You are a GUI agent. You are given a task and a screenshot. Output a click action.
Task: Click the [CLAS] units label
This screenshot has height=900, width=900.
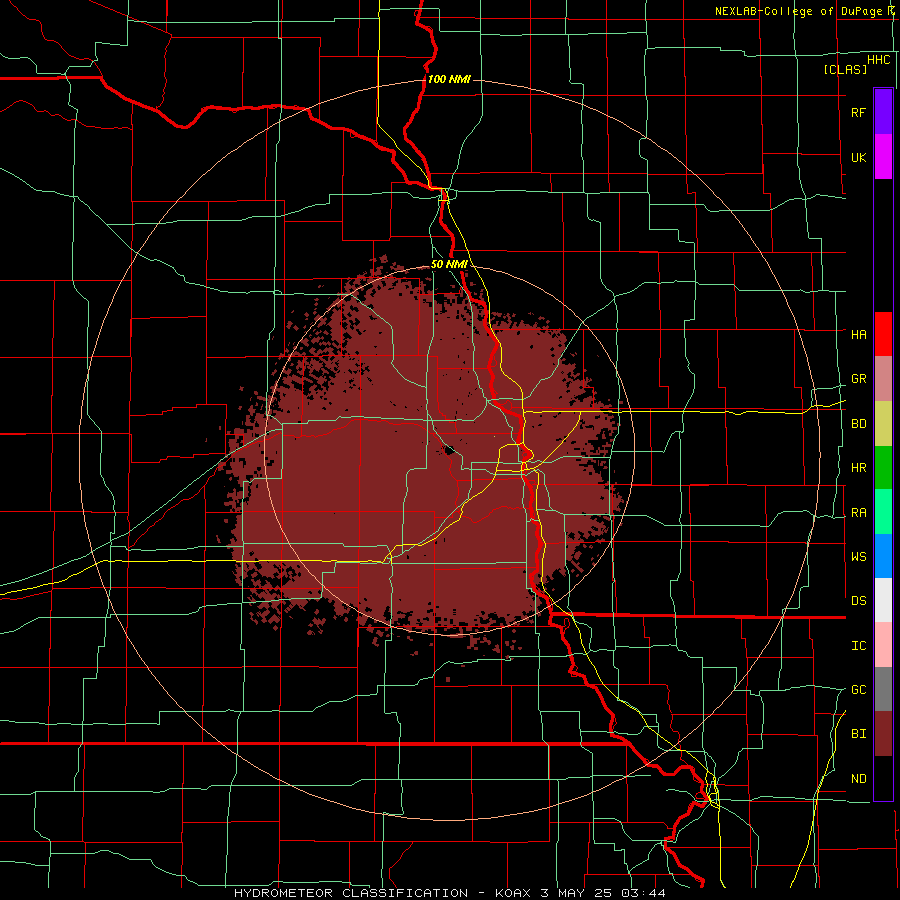(x=845, y=69)
